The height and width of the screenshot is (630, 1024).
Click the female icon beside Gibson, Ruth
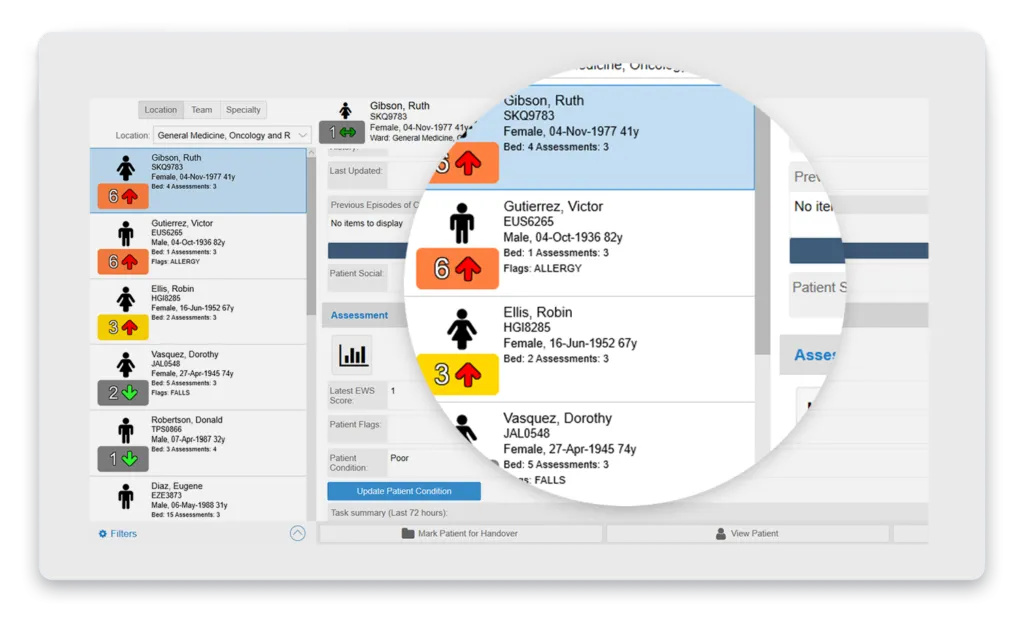125,168
